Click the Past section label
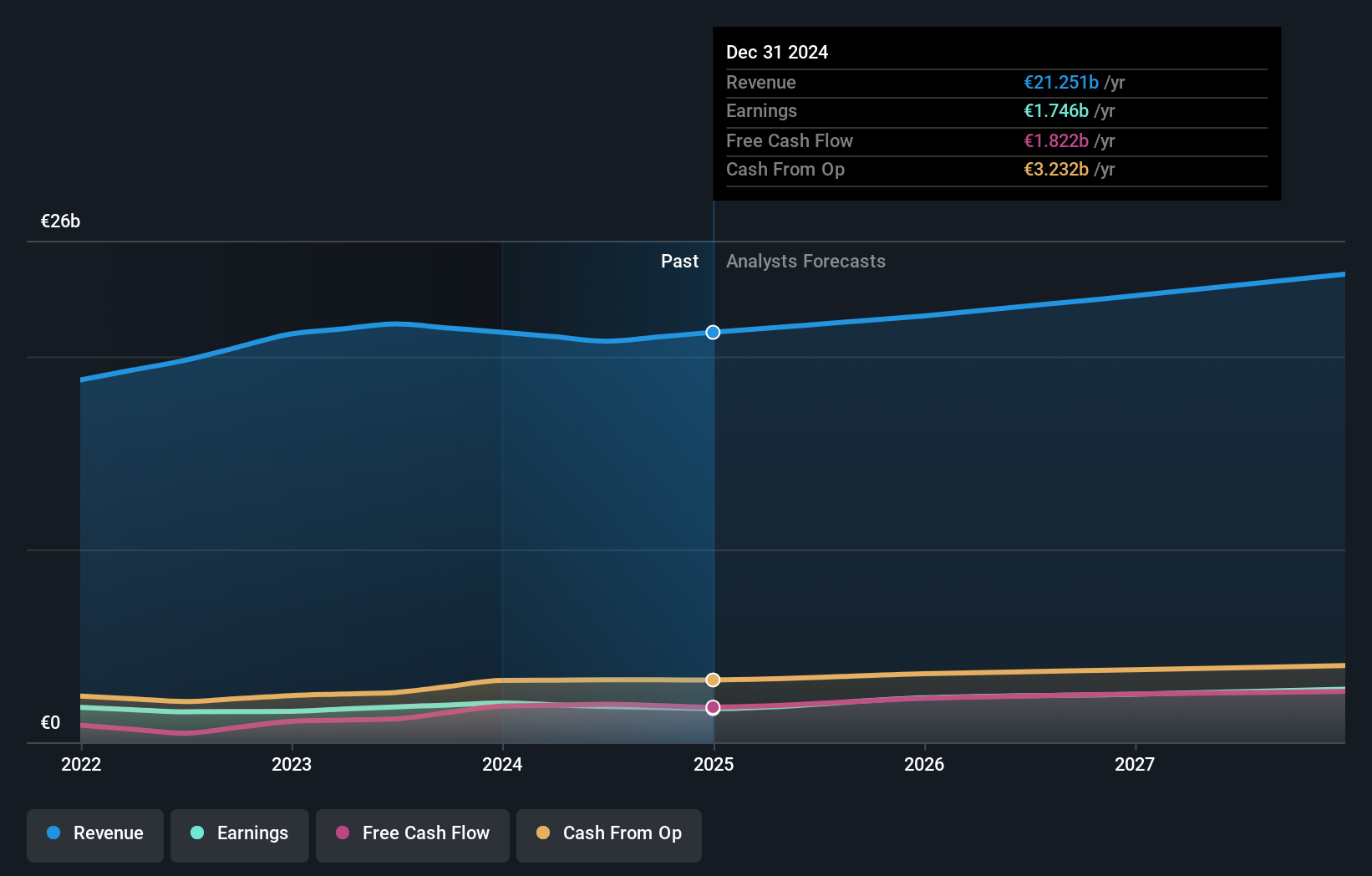 click(x=679, y=262)
